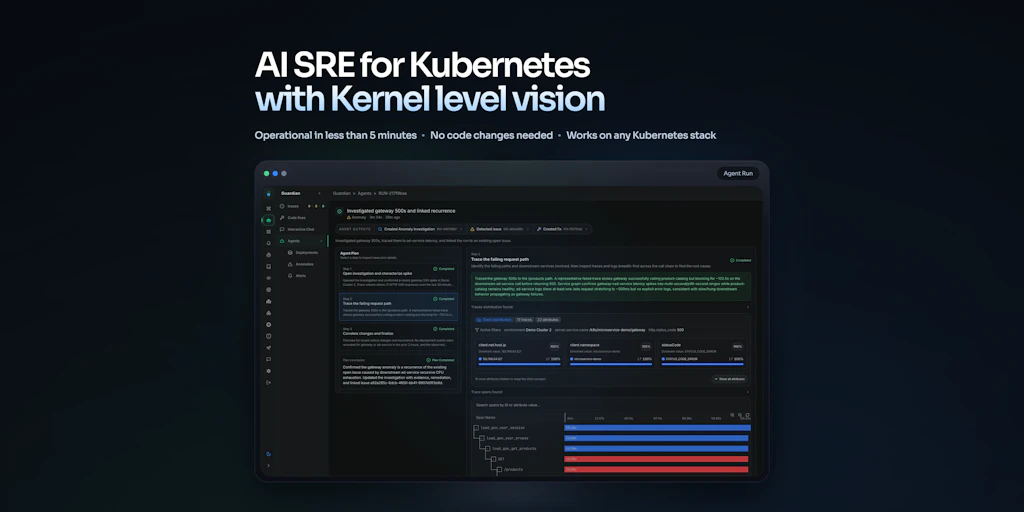Viewport: 1024px width, 512px height.
Task: Click the Guardian breadcrumb link
Action: tap(342, 193)
